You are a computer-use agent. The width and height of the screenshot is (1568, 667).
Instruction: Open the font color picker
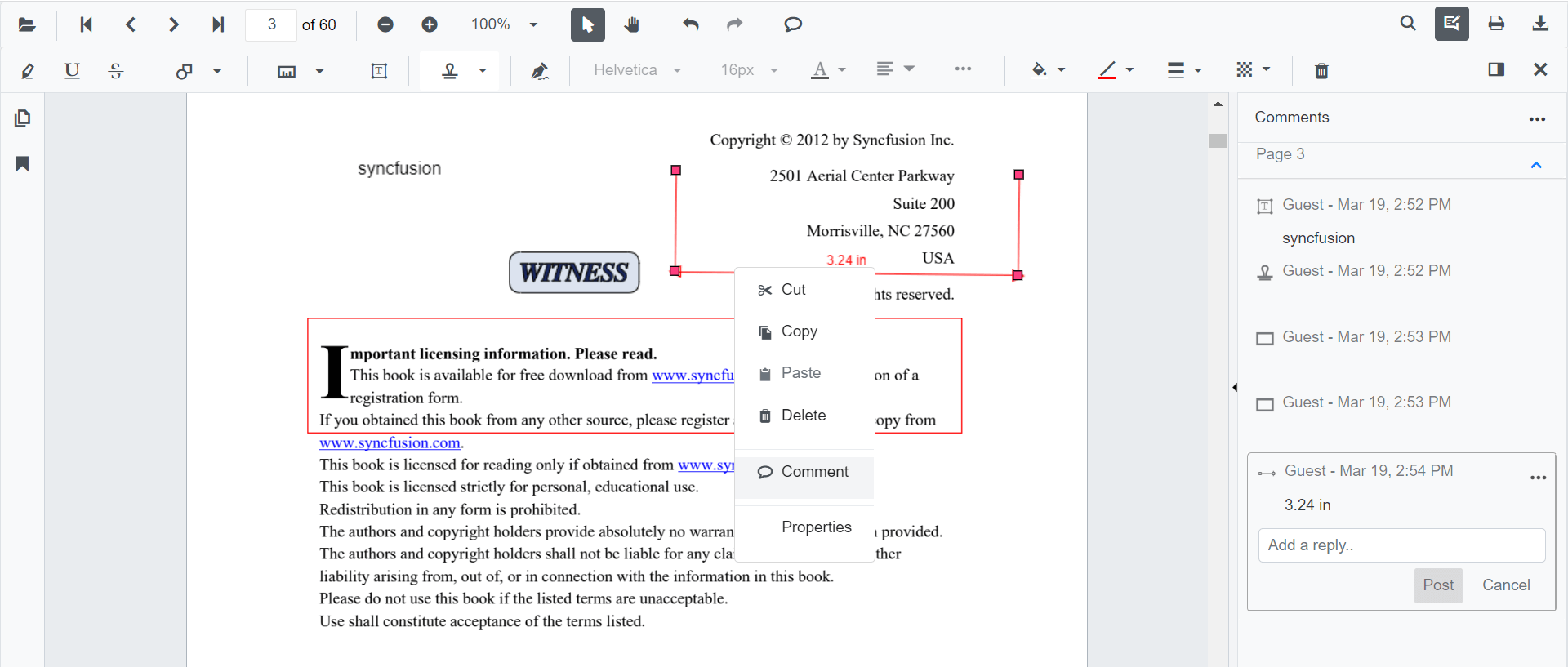point(828,70)
